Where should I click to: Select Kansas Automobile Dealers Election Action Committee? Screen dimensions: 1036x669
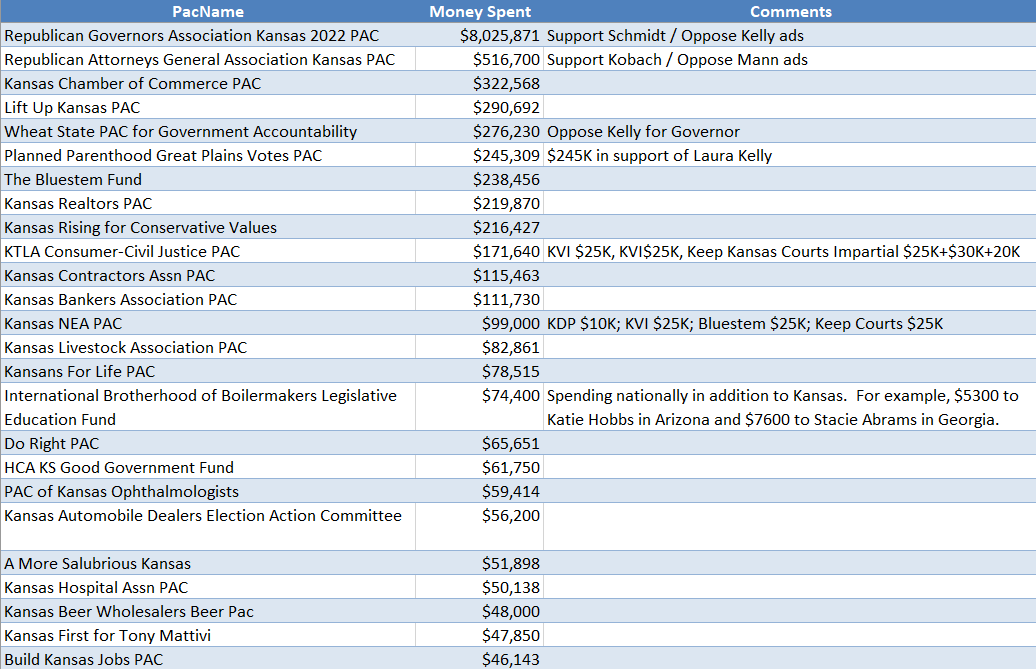207,526
